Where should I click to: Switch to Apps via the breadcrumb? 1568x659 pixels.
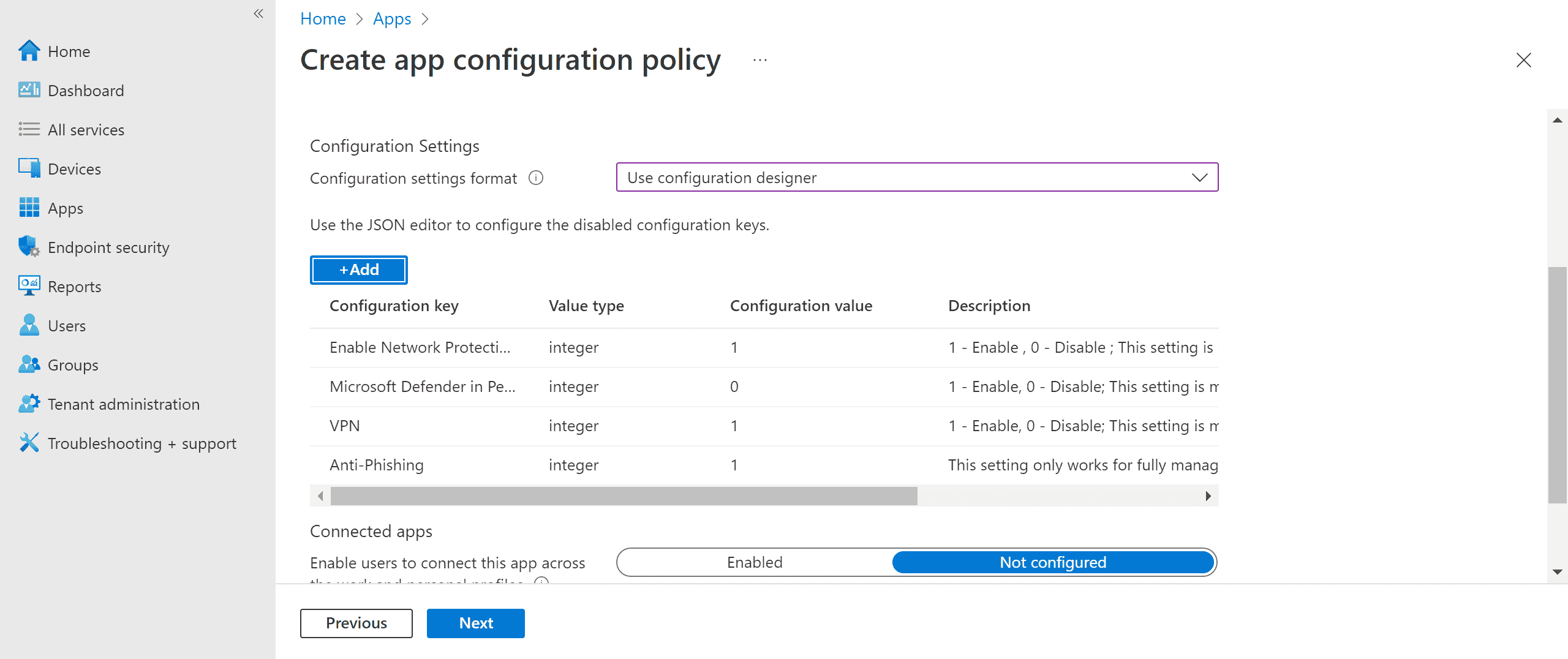[x=392, y=18]
